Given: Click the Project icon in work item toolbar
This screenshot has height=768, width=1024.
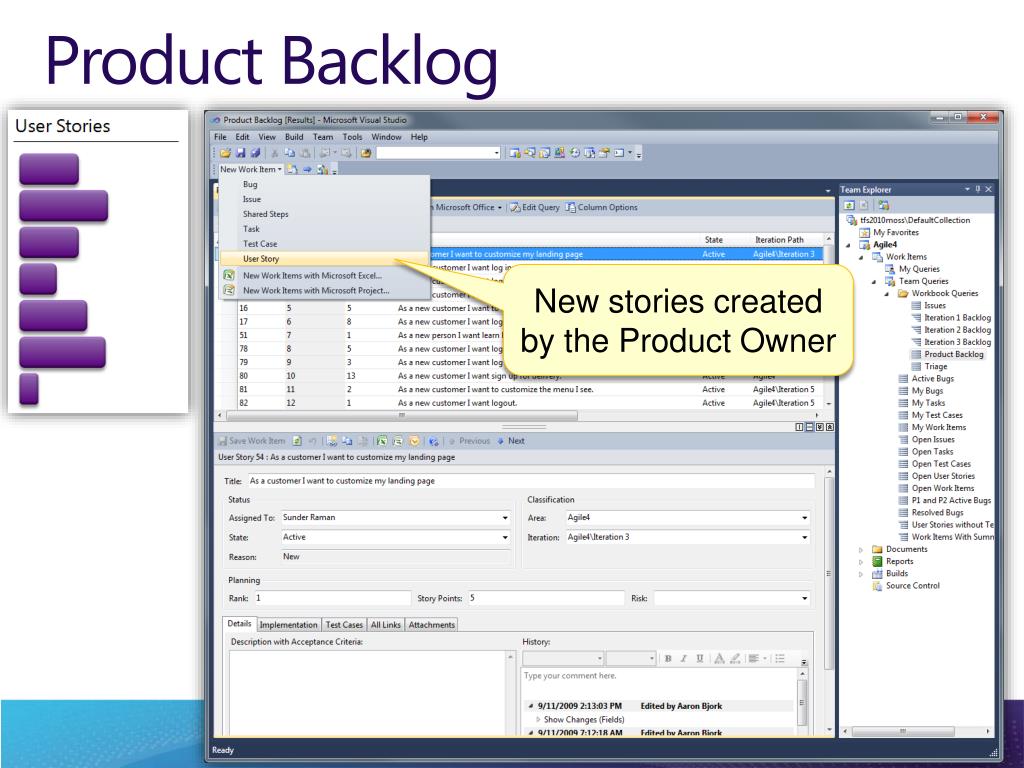Looking at the screenshot, I should coord(398,441).
